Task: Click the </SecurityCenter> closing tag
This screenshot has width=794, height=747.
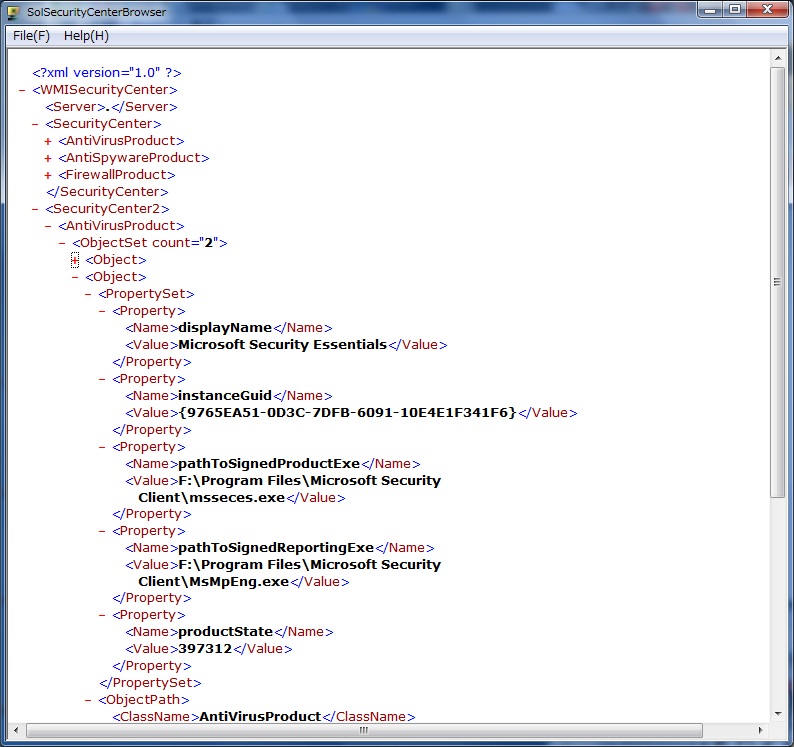Action: click(x=107, y=192)
